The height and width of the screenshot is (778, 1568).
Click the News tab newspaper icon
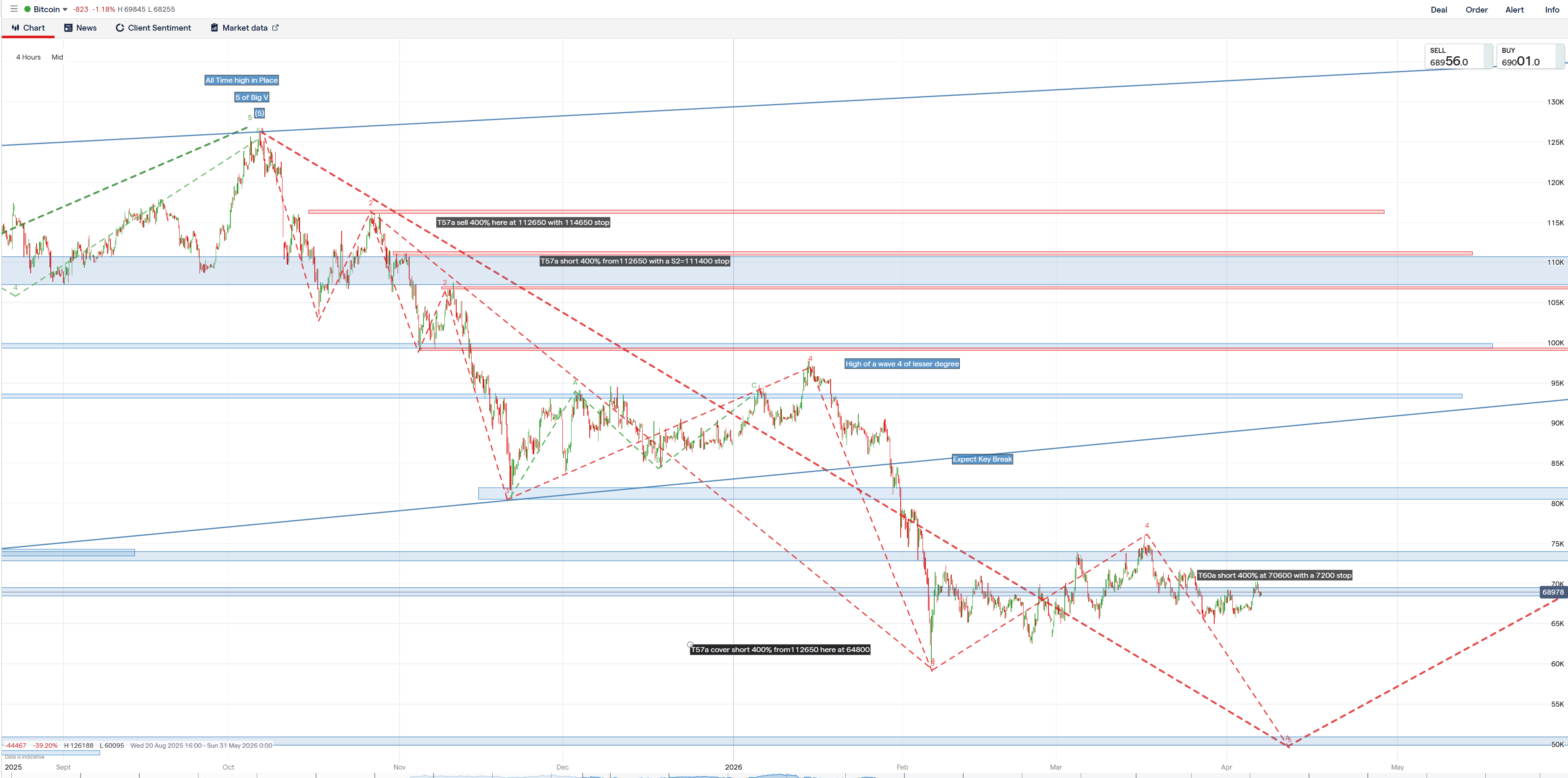[x=68, y=28]
